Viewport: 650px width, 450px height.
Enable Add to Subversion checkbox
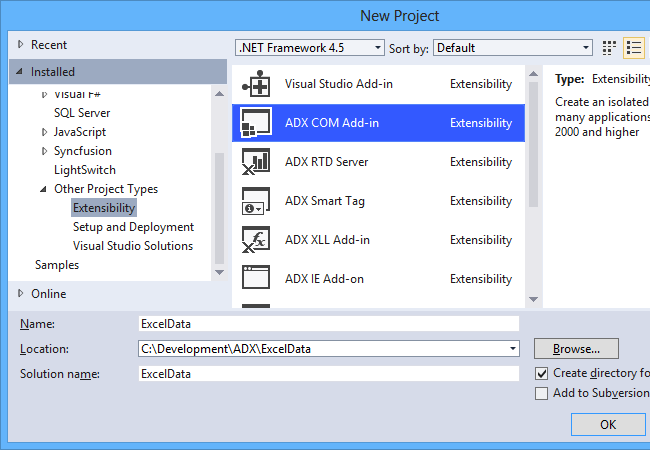pos(541,393)
